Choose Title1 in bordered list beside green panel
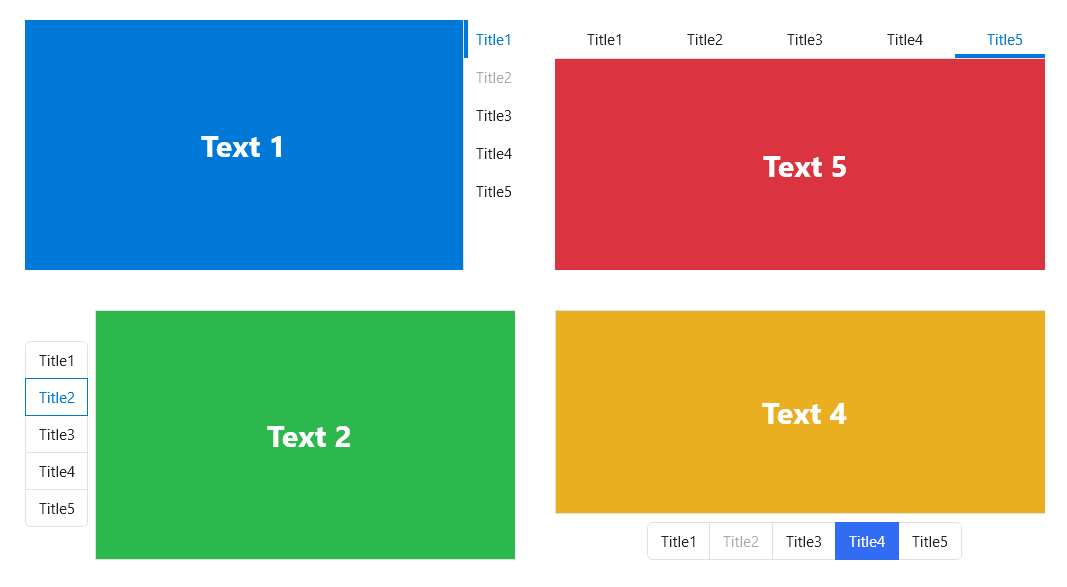Screen dimensions: 1067x587 click(x=56, y=360)
